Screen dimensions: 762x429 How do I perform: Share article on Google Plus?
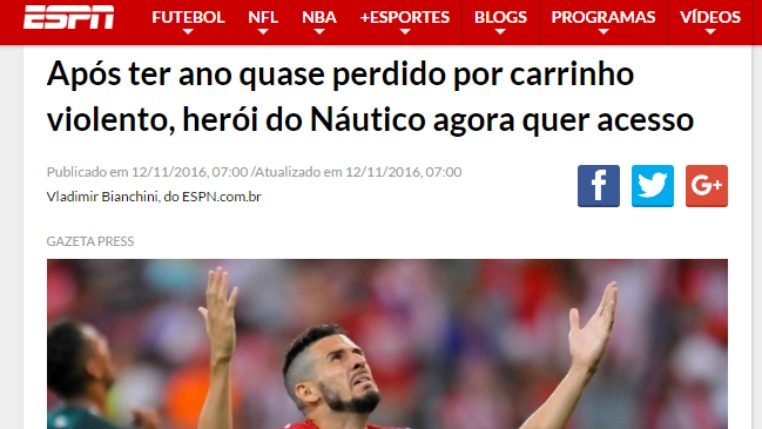706,186
